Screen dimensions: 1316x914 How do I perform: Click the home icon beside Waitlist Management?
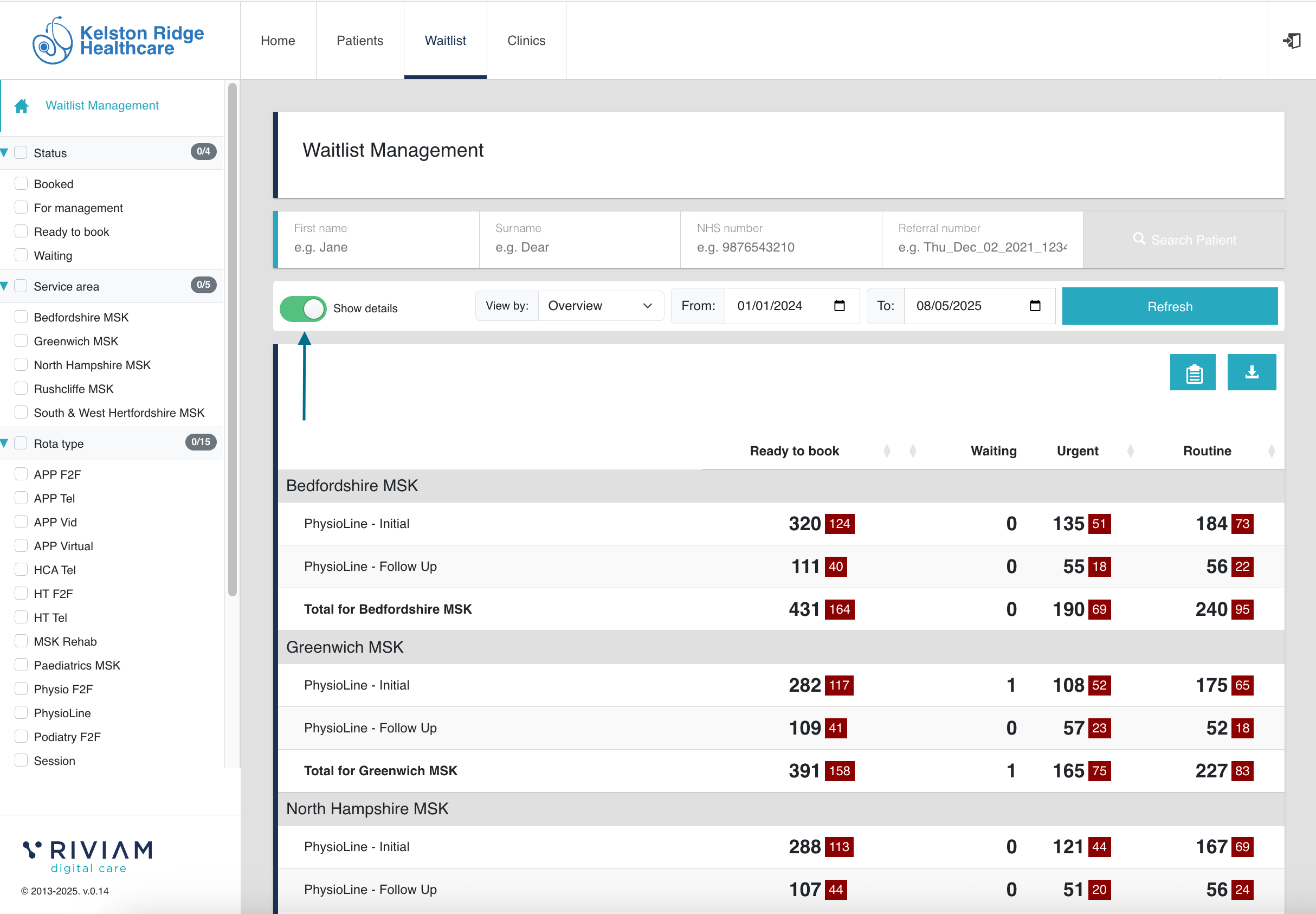pos(22,106)
